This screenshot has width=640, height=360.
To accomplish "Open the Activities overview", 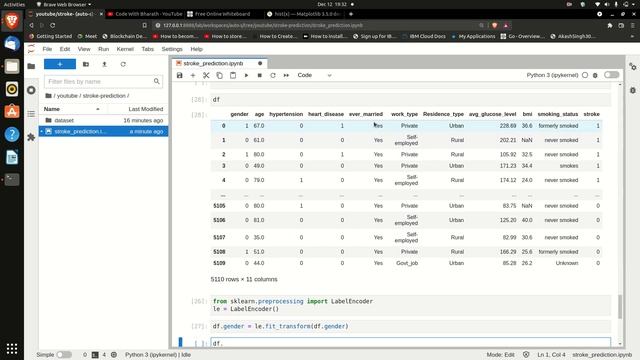I will 14,4.
